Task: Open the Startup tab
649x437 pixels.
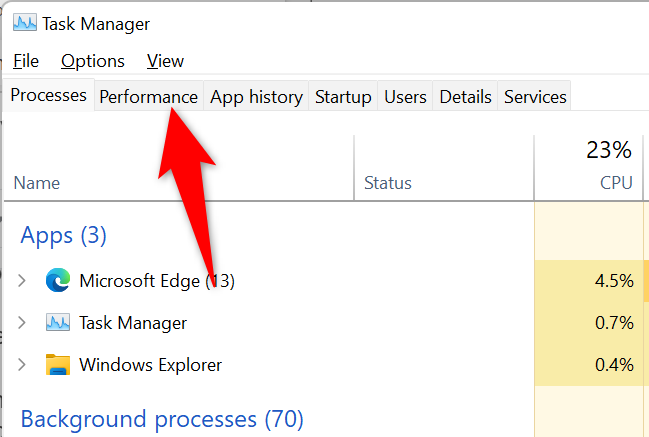Action: coord(343,97)
